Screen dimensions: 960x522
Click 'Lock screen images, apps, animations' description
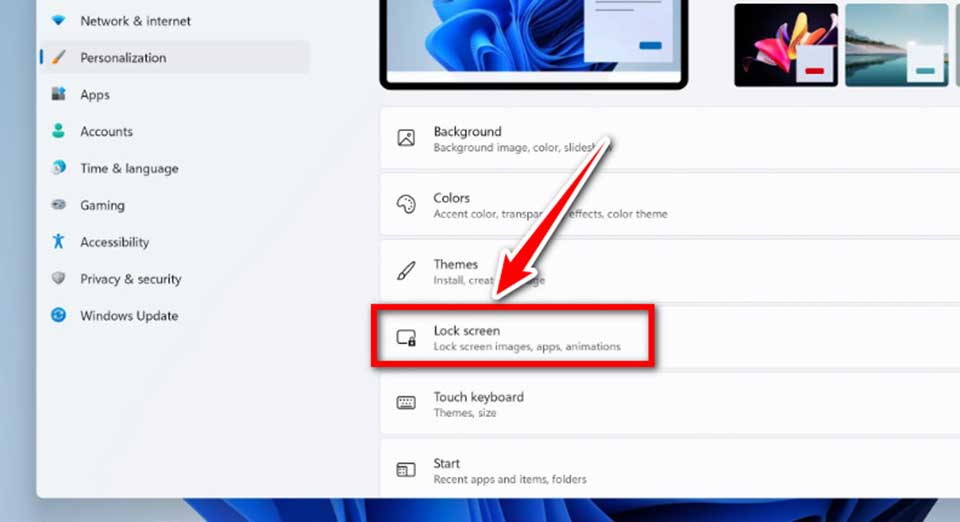[x=527, y=346]
